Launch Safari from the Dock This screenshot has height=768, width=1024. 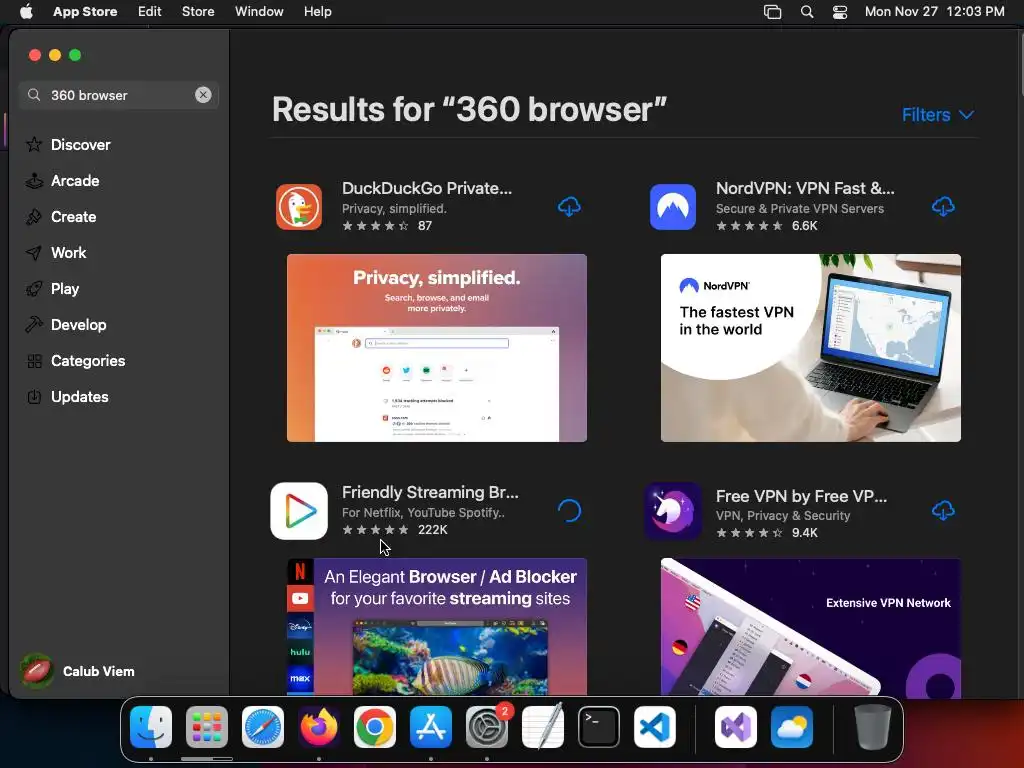pos(263,726)
